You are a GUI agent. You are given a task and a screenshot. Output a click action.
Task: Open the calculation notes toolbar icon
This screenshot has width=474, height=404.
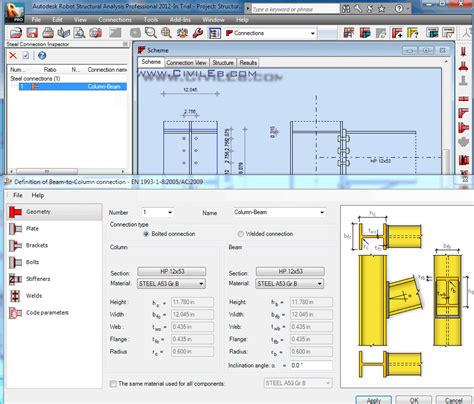coord(214,33)
